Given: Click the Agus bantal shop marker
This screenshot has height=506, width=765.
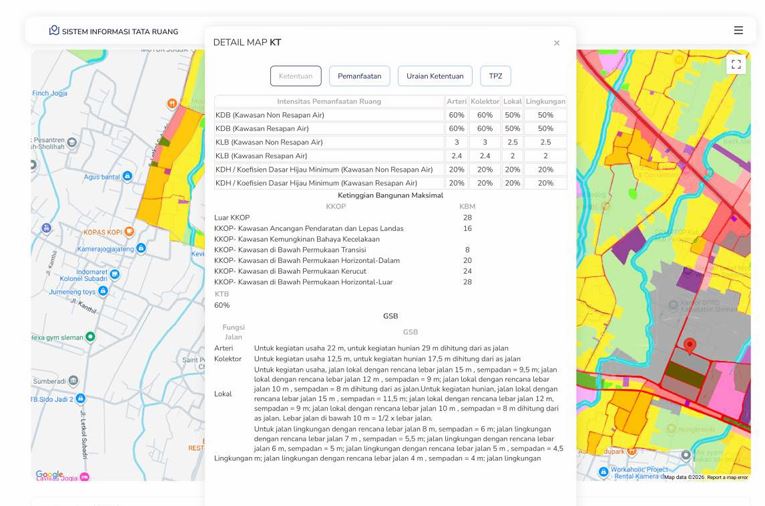Looking at the screenshot, I should pyautogui.click(x=127, y=176).
